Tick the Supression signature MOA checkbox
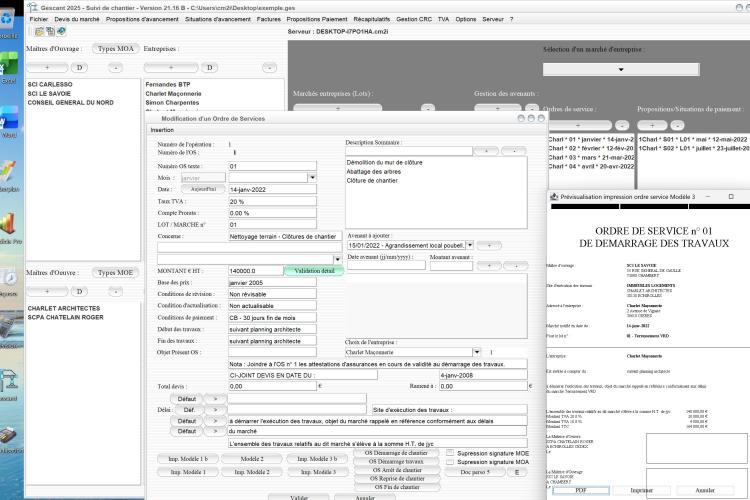 click(x=450, y=462)
